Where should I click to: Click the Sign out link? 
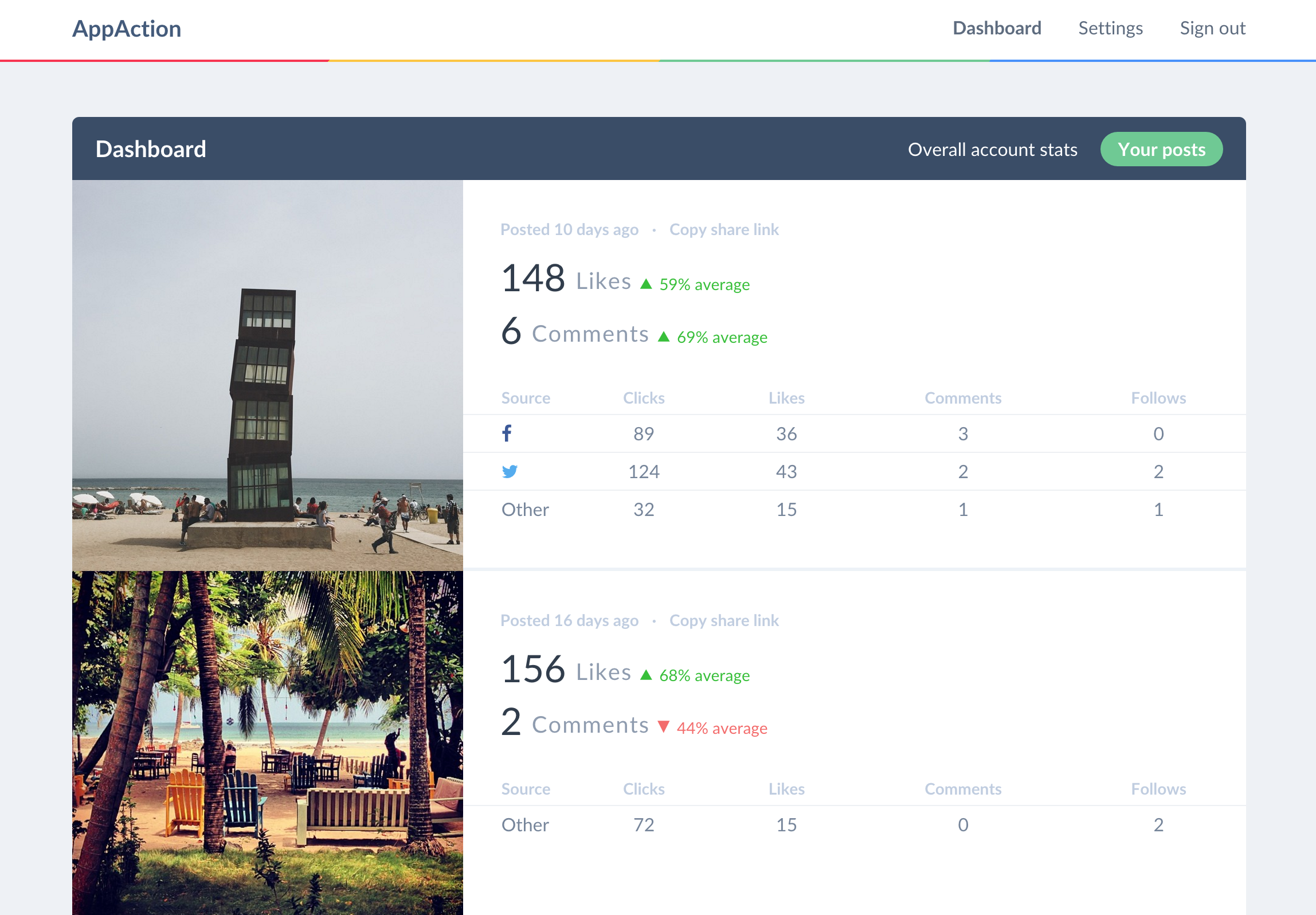pyautogui.click(x=1212, y=28)
